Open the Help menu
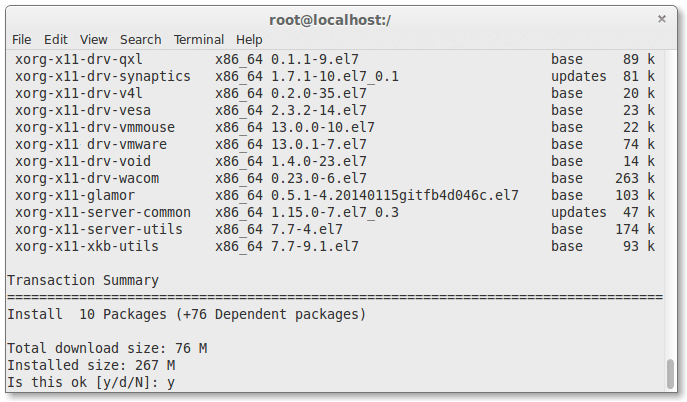 [x=249, y=40]
